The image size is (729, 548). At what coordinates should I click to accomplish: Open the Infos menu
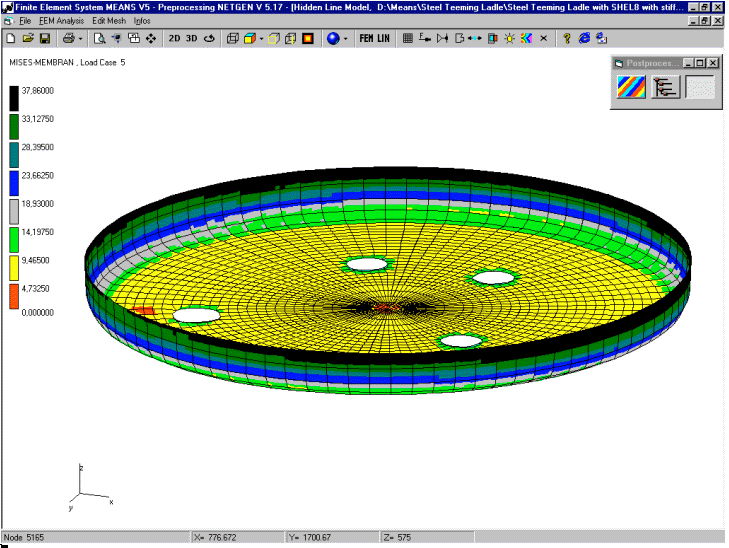(x=142, y=21)
